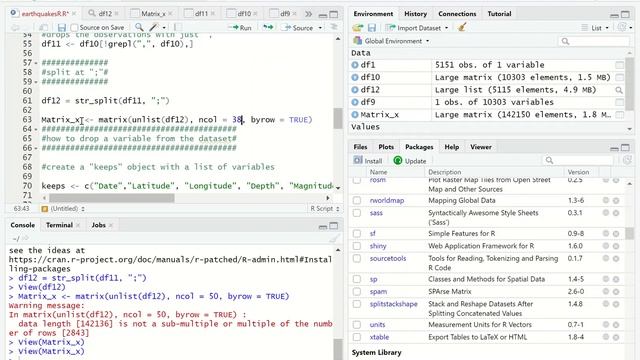Expand the Global Environment selector

pos(391,41)
